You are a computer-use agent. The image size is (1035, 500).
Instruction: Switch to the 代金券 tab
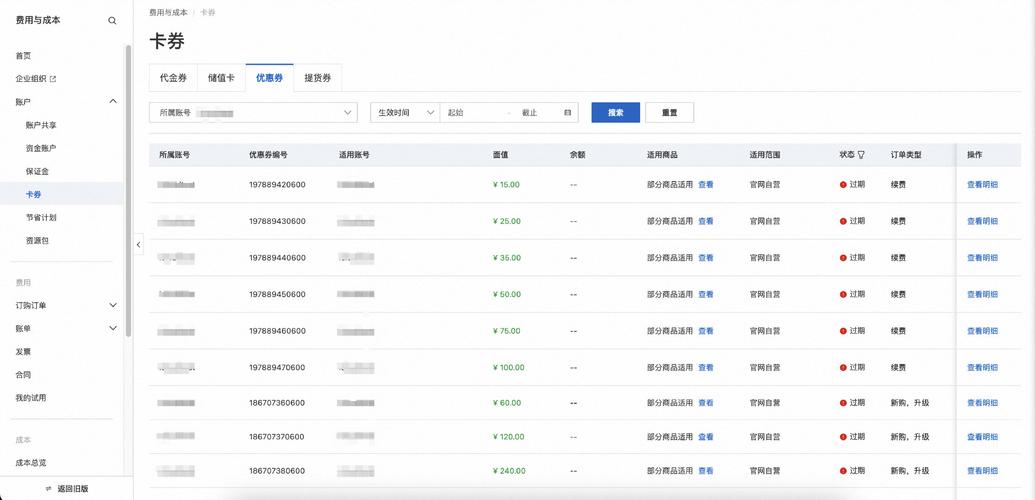click(173, 78)
